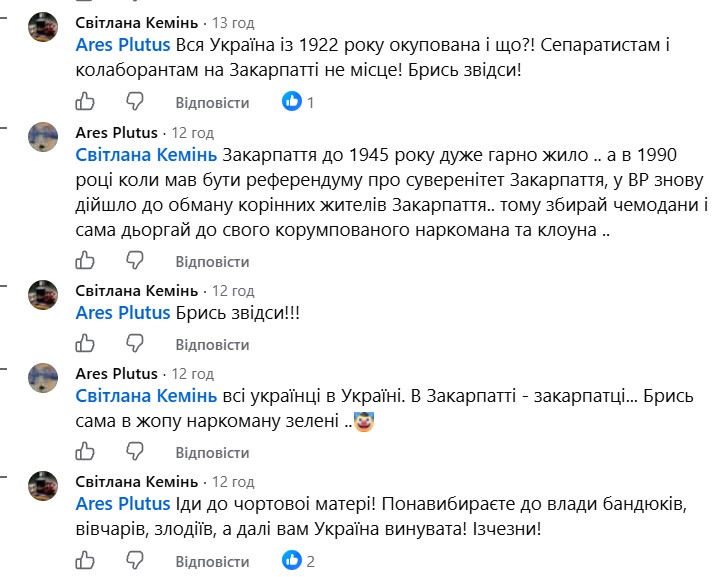
Task: Open Світлана Кемінь avatar on first comment
Action: (43, 27)
